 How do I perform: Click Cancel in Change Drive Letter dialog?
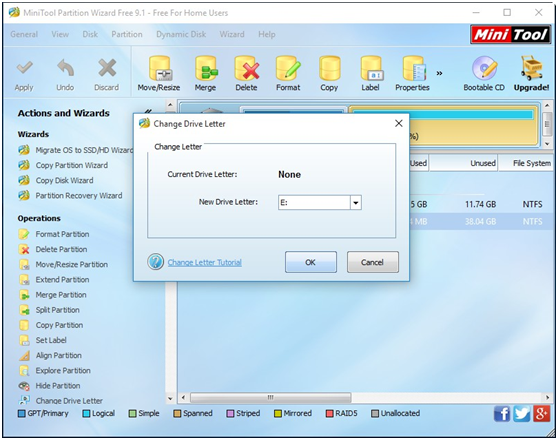pos(373,262)
